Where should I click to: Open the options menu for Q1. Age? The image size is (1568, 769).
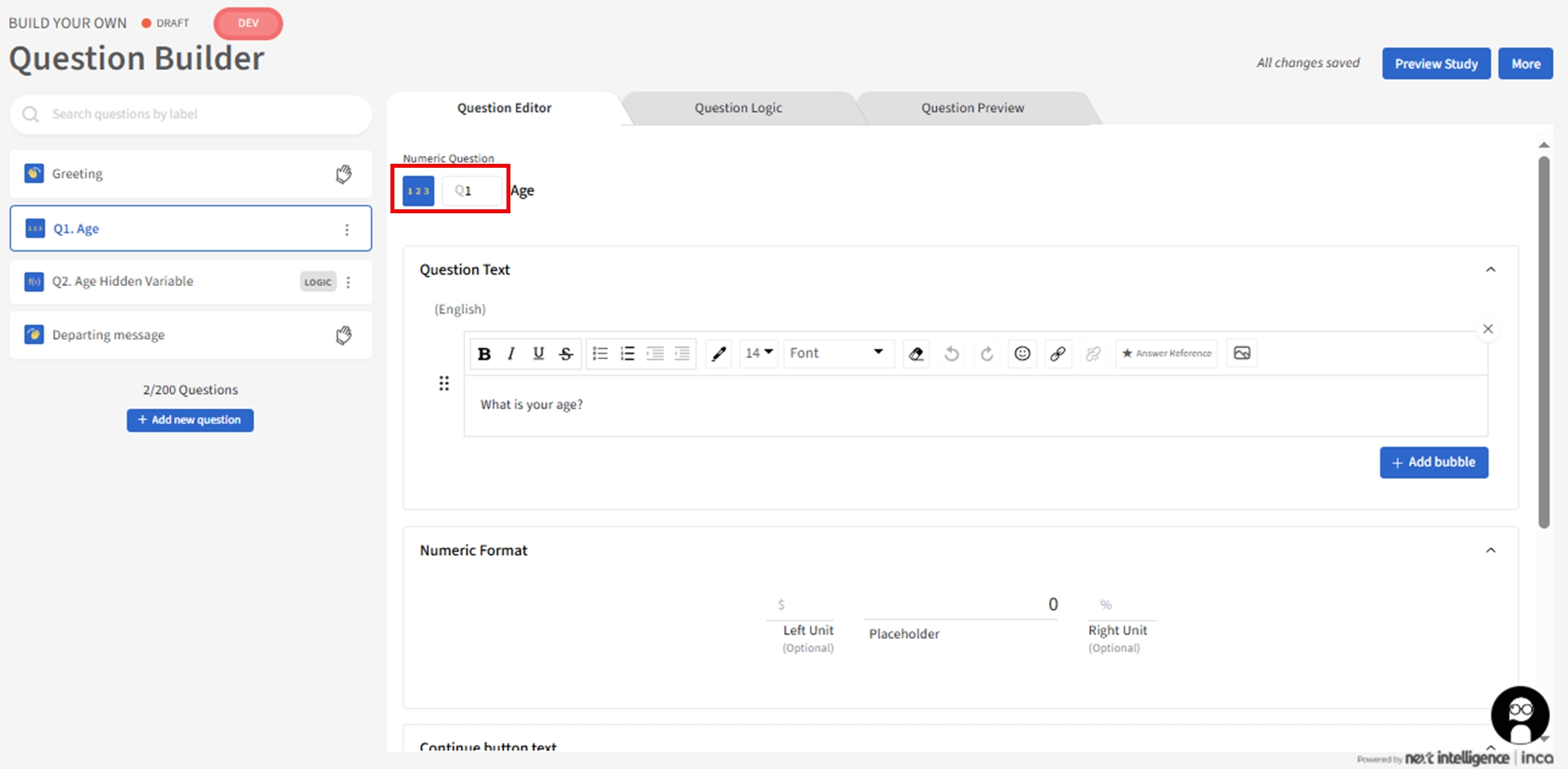click(x=347, y=229)
